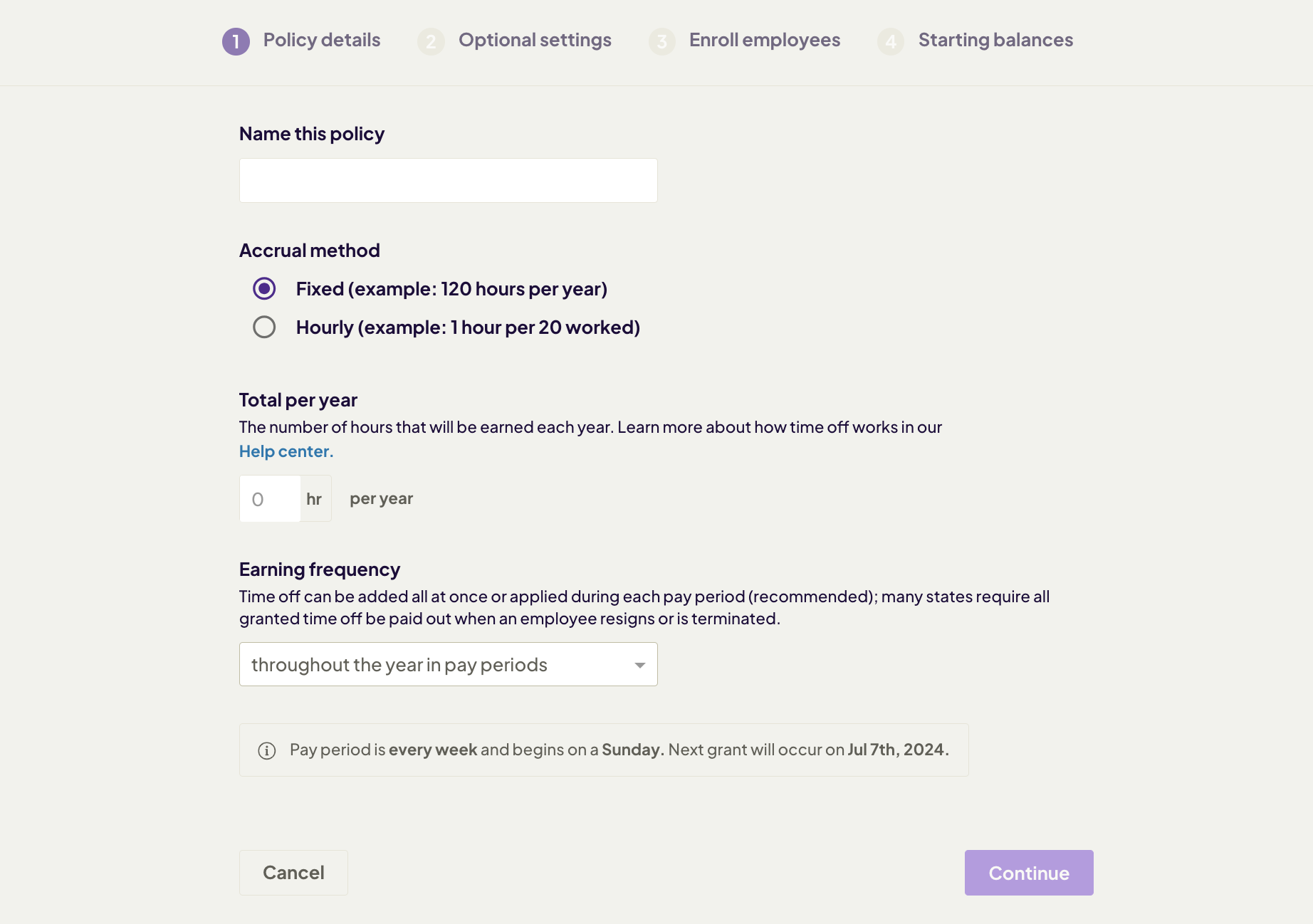Click the dropdown arrow for earning frequency

pos(639,665)
